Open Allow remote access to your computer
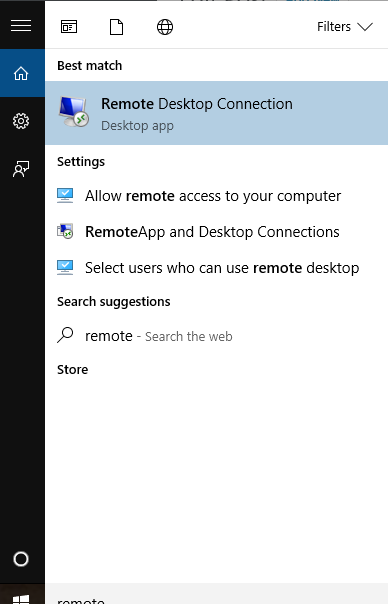The image size is (388, 604). 217,196
